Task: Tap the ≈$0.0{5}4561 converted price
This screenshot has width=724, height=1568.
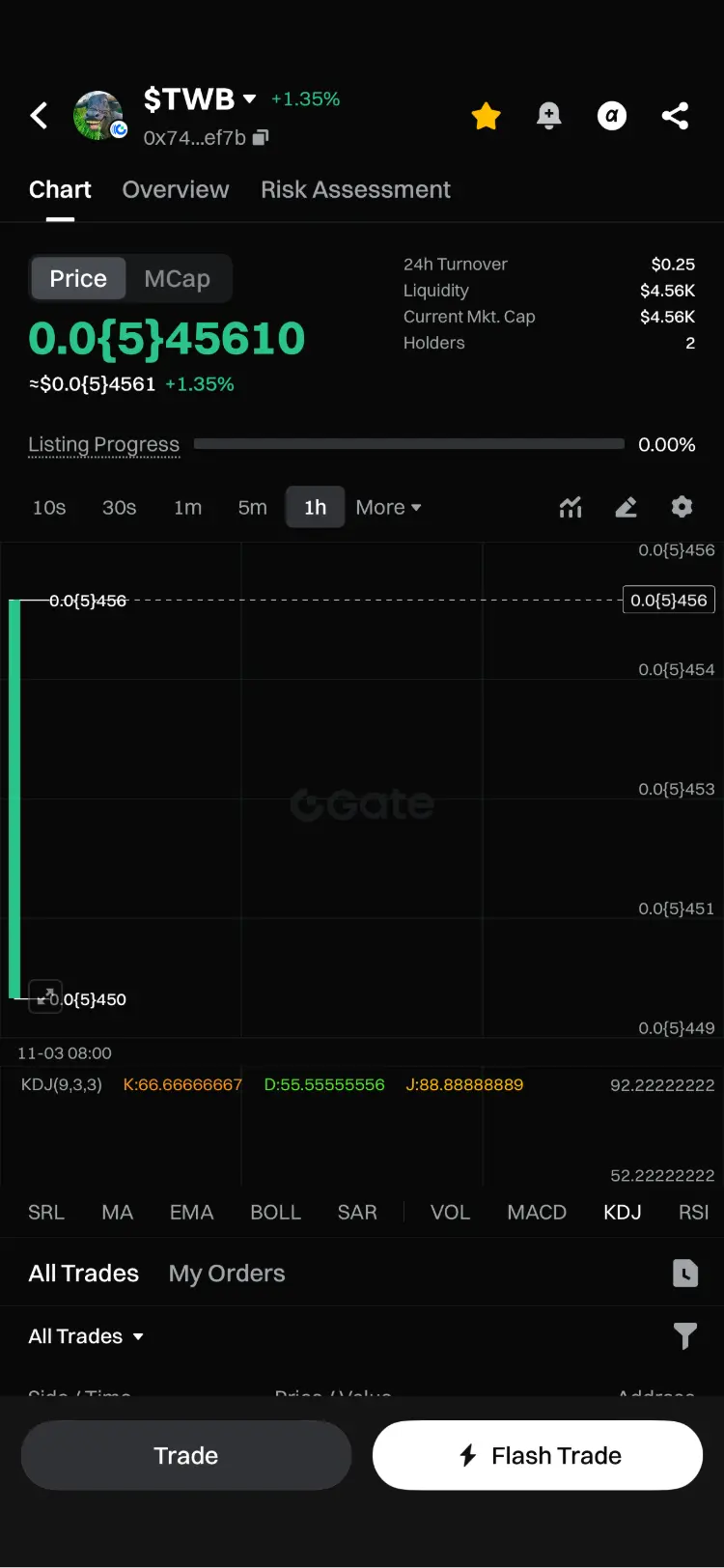Action: tap(93, 384)
